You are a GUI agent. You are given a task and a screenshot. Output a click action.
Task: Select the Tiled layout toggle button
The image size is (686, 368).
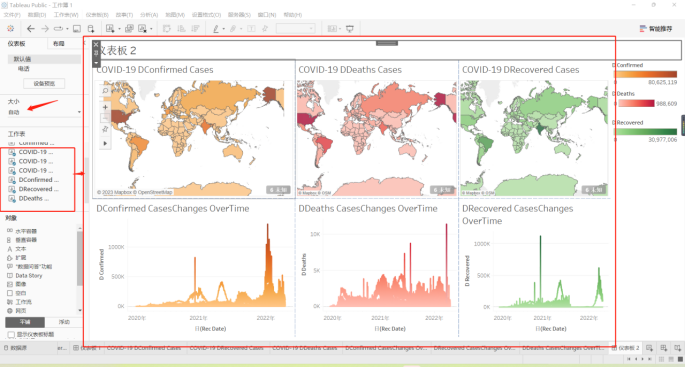click(x=25, y=322)
